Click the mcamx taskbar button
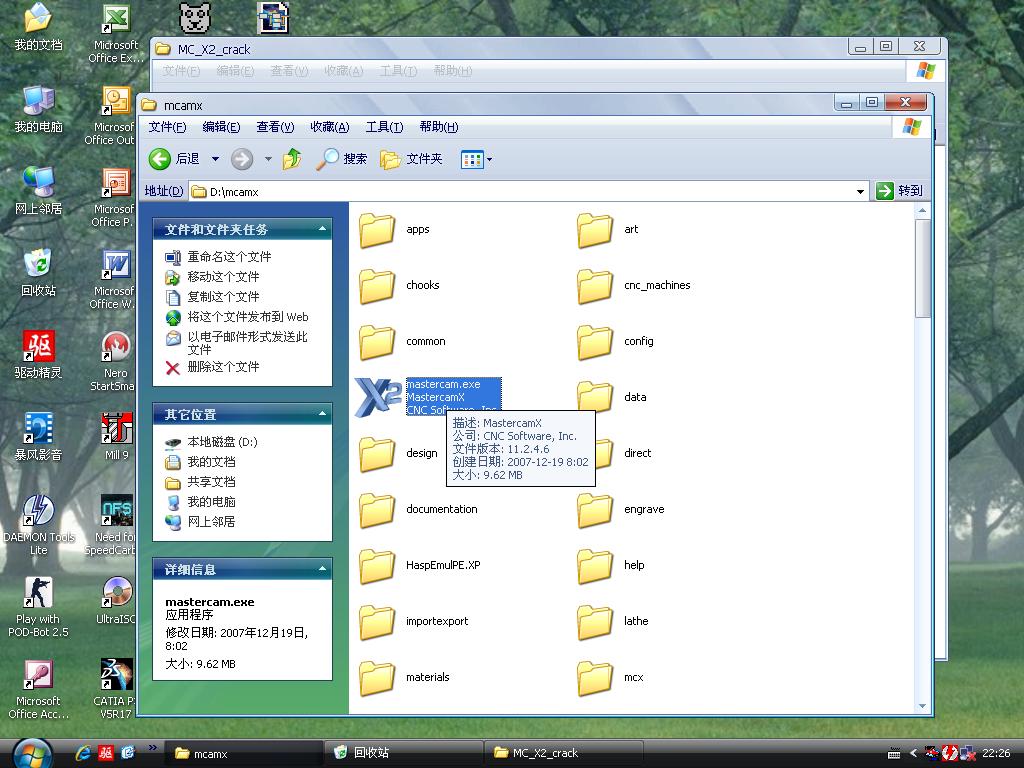This screenshot has width=1024, height=768. click(x=243, y=753)
